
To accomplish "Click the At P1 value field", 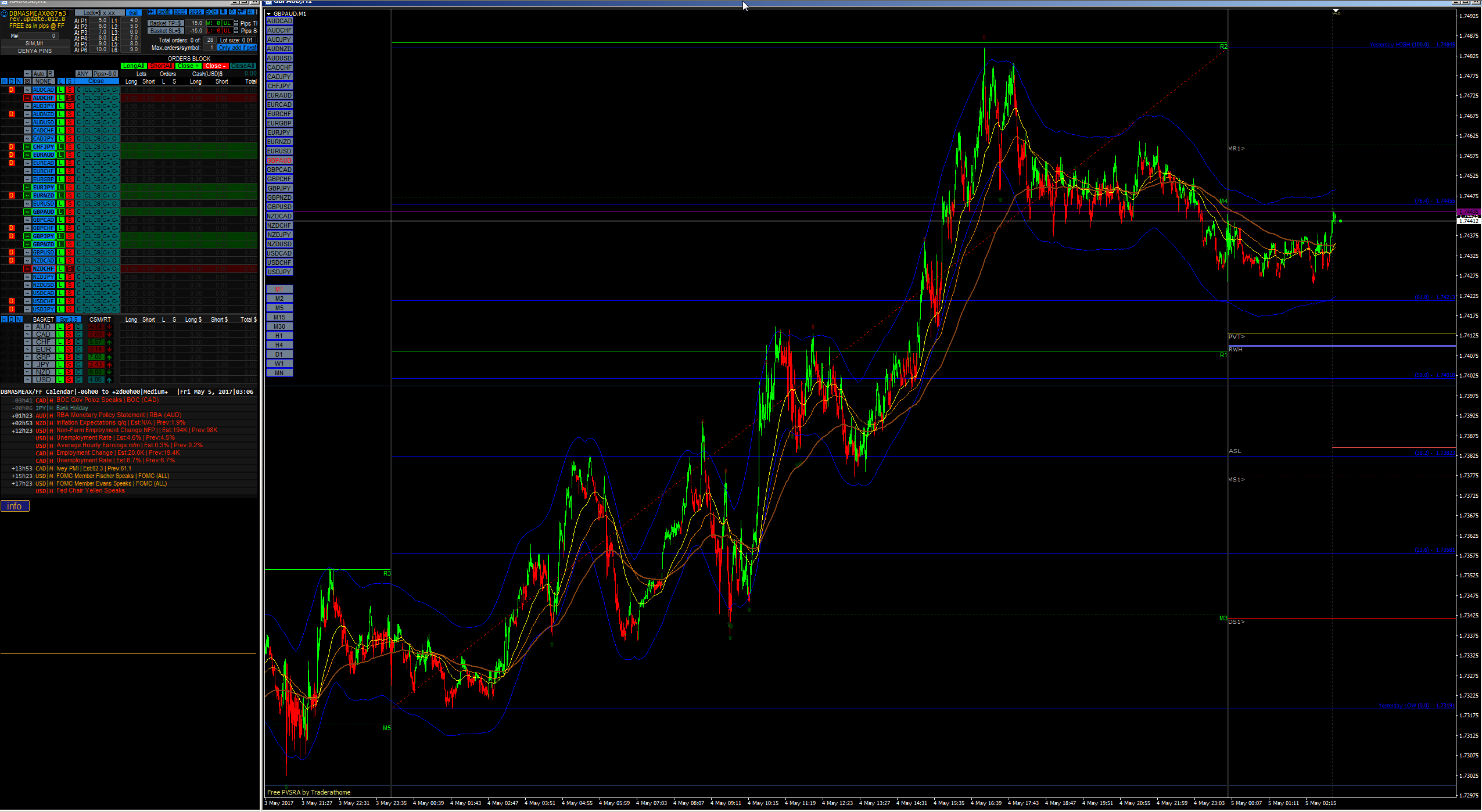I will click(x=99, y=20).
